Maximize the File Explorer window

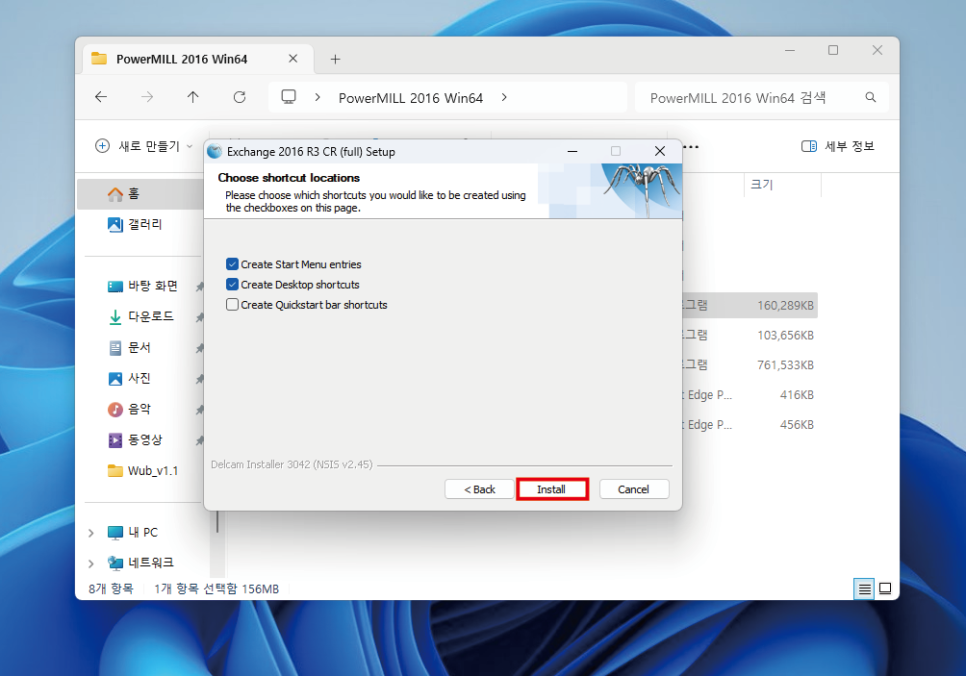(833, 50)
